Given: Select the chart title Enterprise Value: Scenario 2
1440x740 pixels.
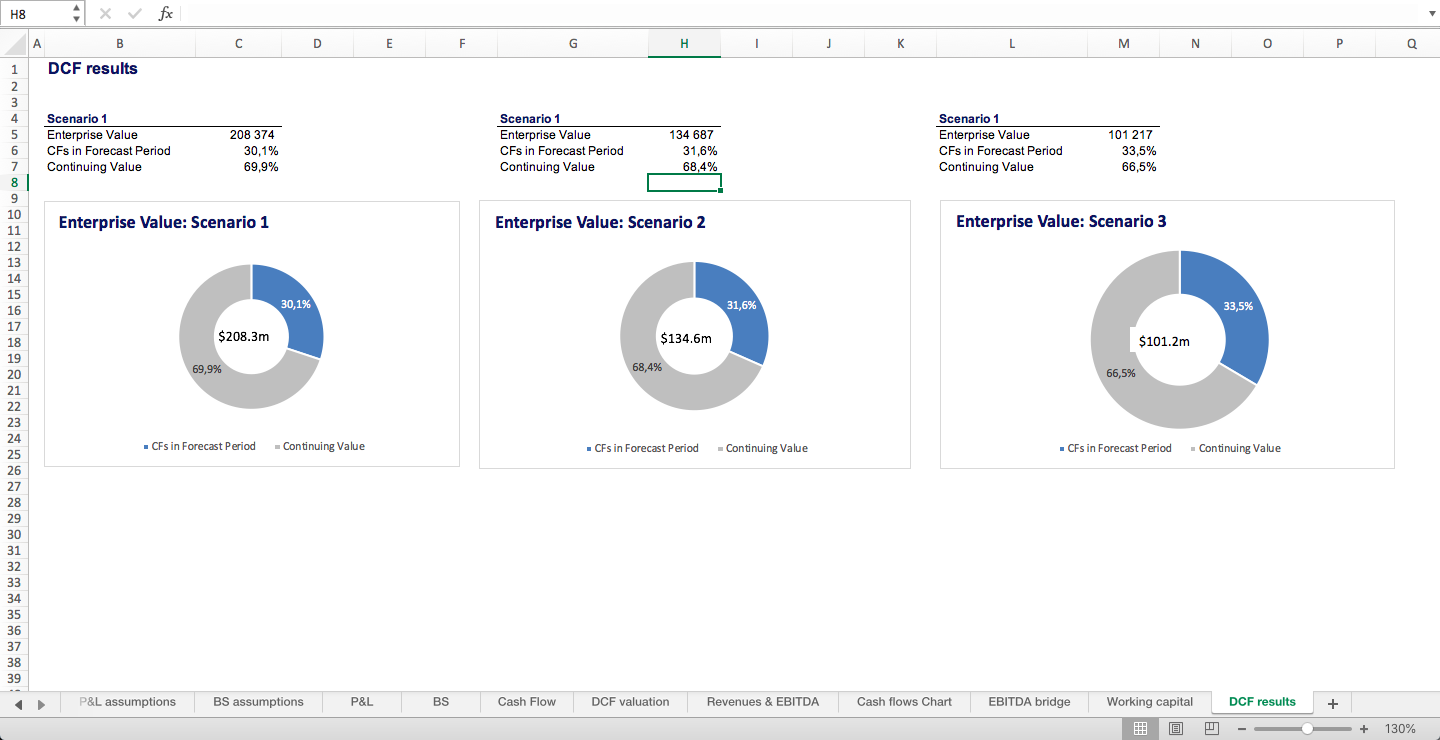Looking at the screenshot, I should (x=600, y=222).
